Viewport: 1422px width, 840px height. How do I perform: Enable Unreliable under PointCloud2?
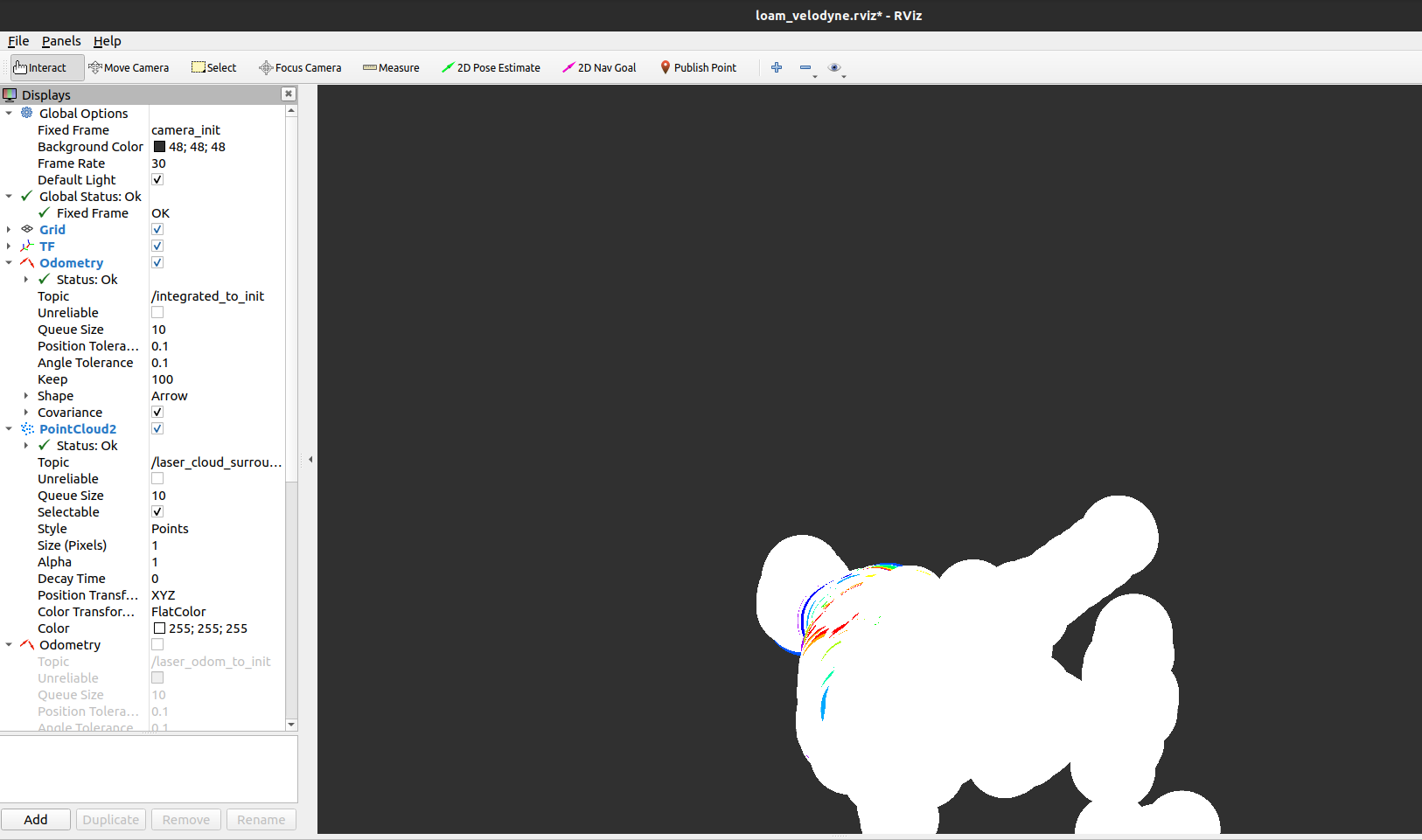pos(157,478)
